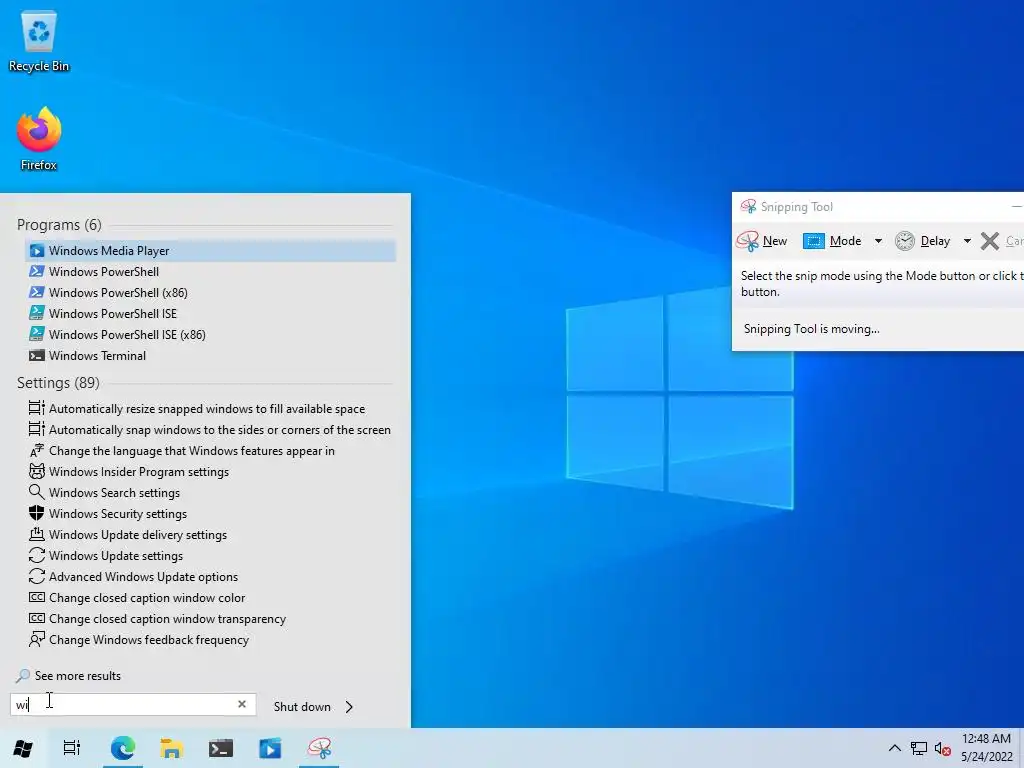Select 'Windows Update settings' result text
The height and width of the screenshot is (768, 1024).
[116, 556]
